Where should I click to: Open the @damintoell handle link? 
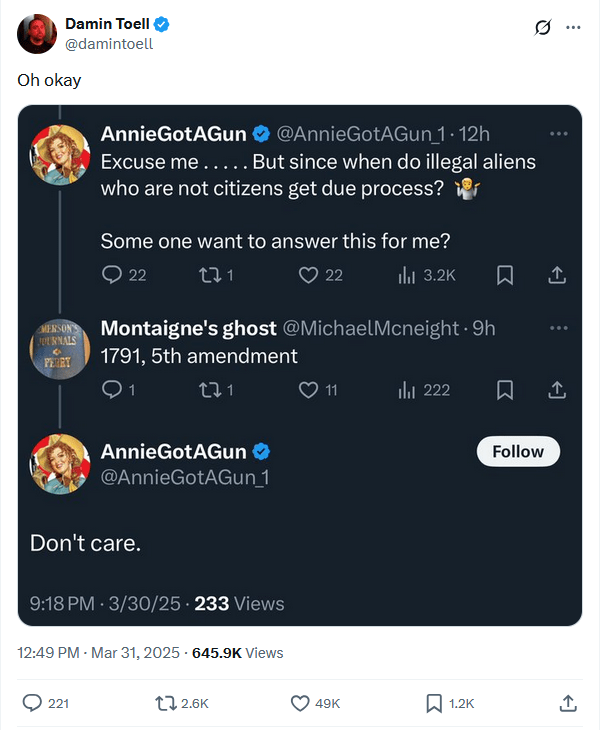109,44
